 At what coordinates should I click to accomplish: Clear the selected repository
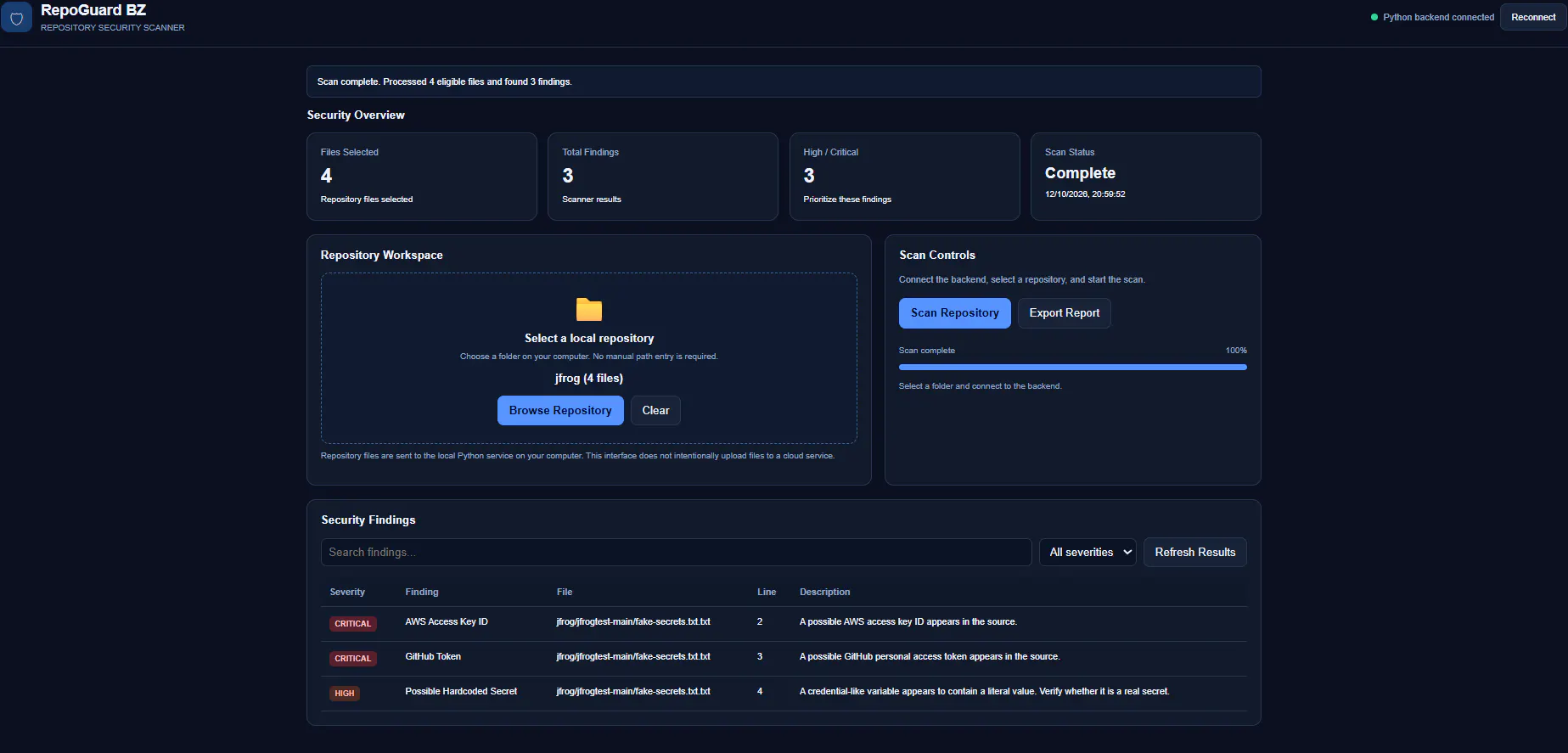pos(655,411)
